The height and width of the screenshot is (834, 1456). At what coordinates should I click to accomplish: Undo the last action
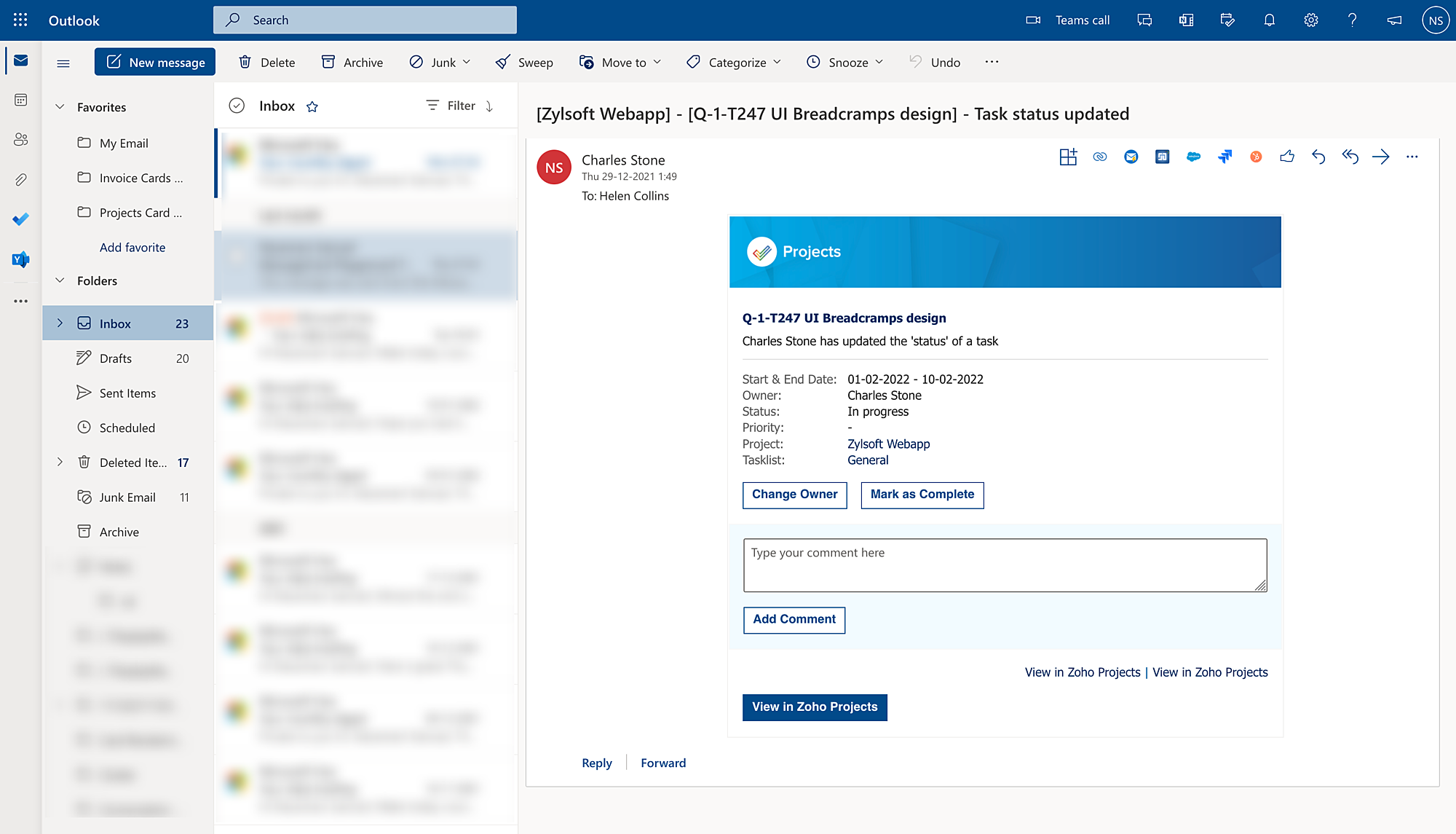click(935, 62)
